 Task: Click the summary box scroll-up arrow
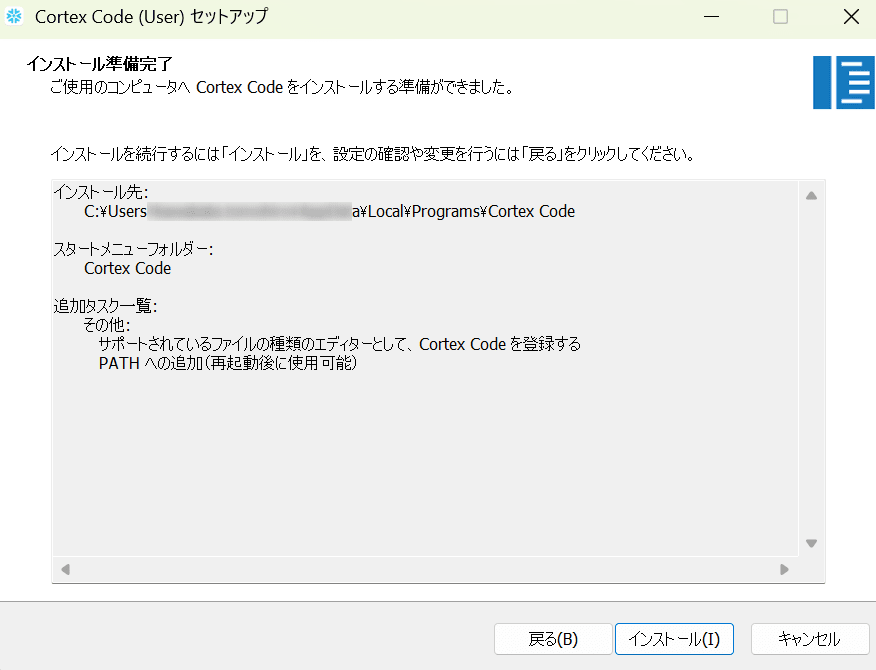point(811,196)
